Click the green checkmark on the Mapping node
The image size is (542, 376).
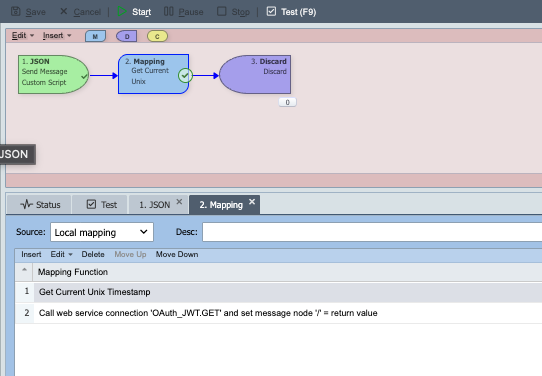185,75
